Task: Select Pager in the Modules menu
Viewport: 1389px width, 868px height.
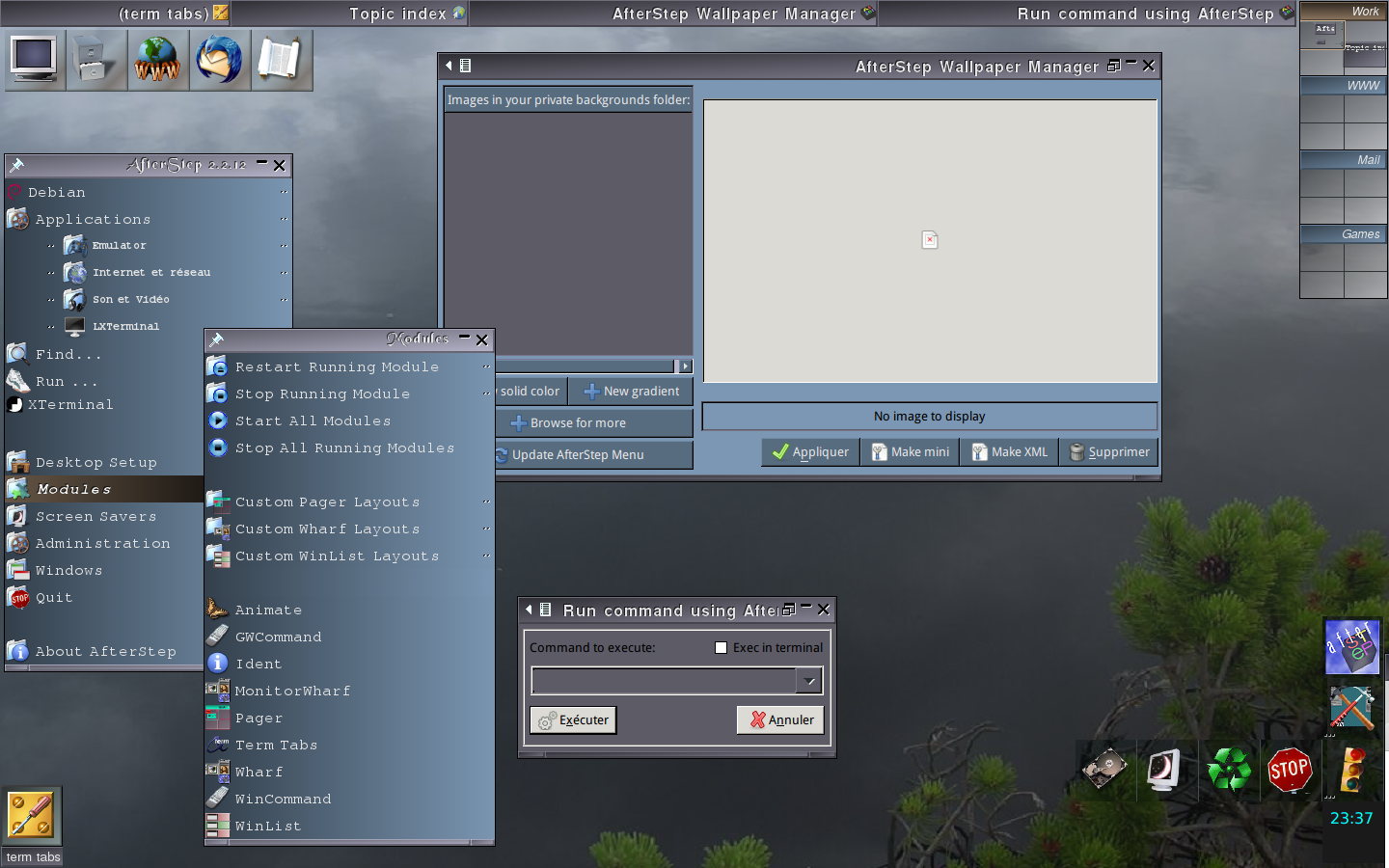Action: coord(259,718)
